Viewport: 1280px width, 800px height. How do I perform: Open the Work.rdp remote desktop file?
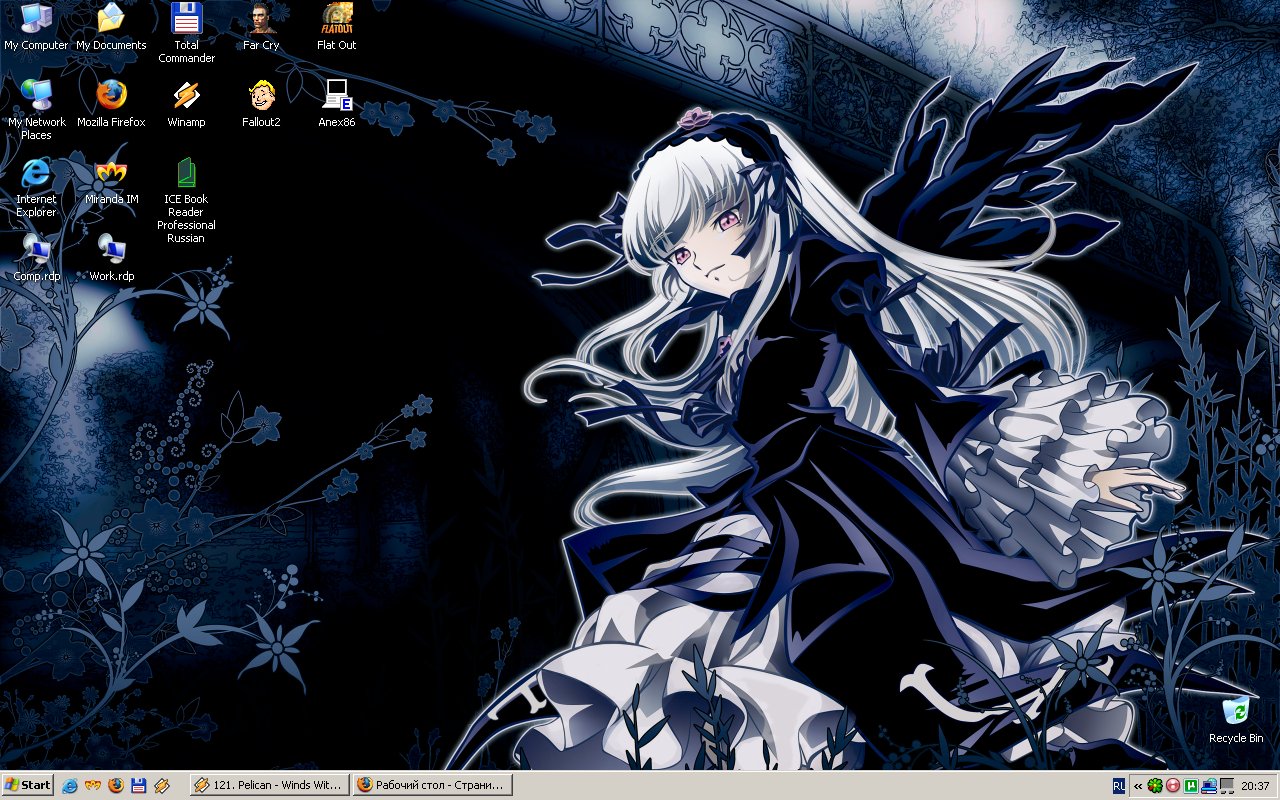tap(111, 250)
